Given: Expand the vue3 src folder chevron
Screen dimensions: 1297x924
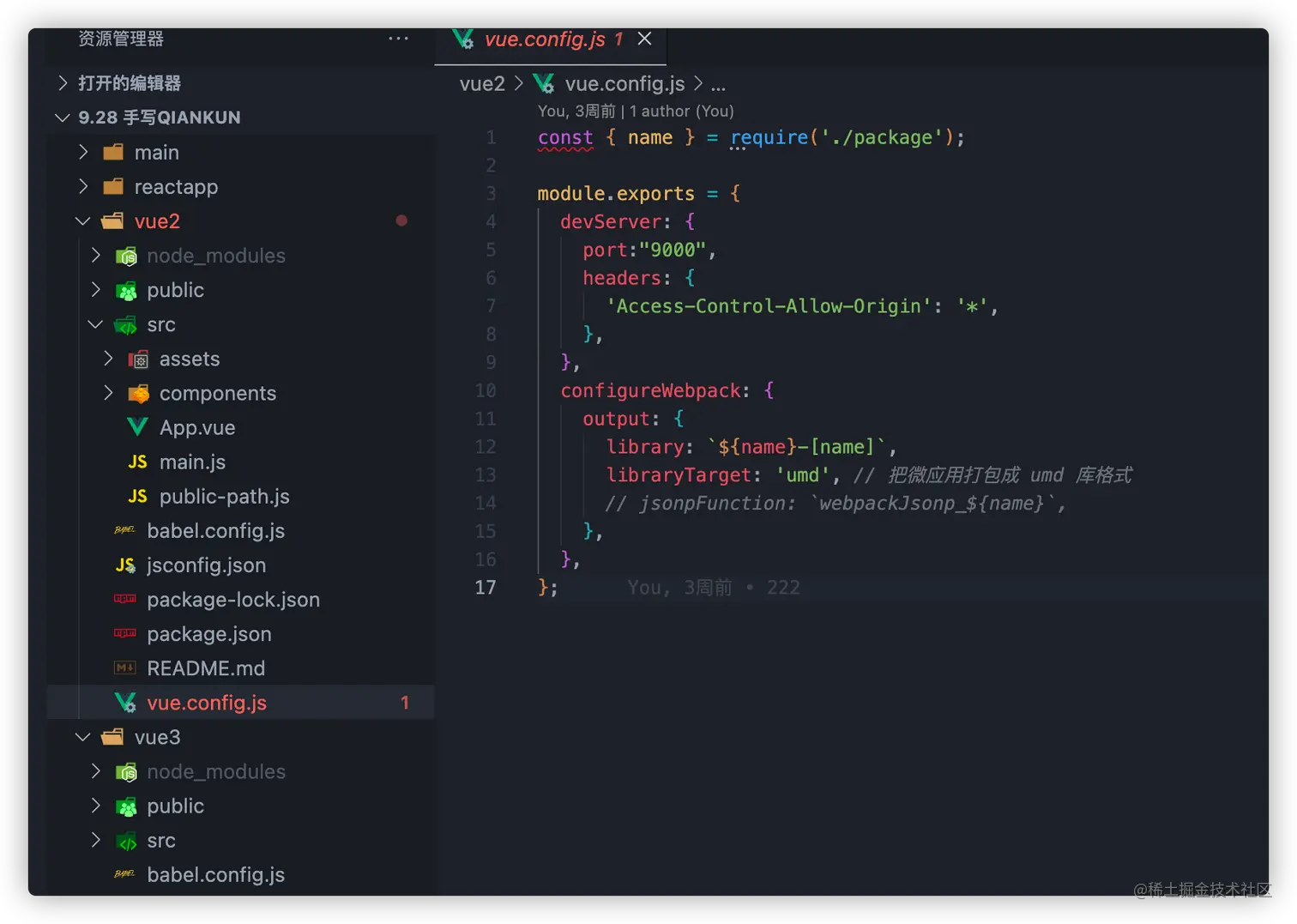Looking at the screenshot, I should tap(95, 840).
